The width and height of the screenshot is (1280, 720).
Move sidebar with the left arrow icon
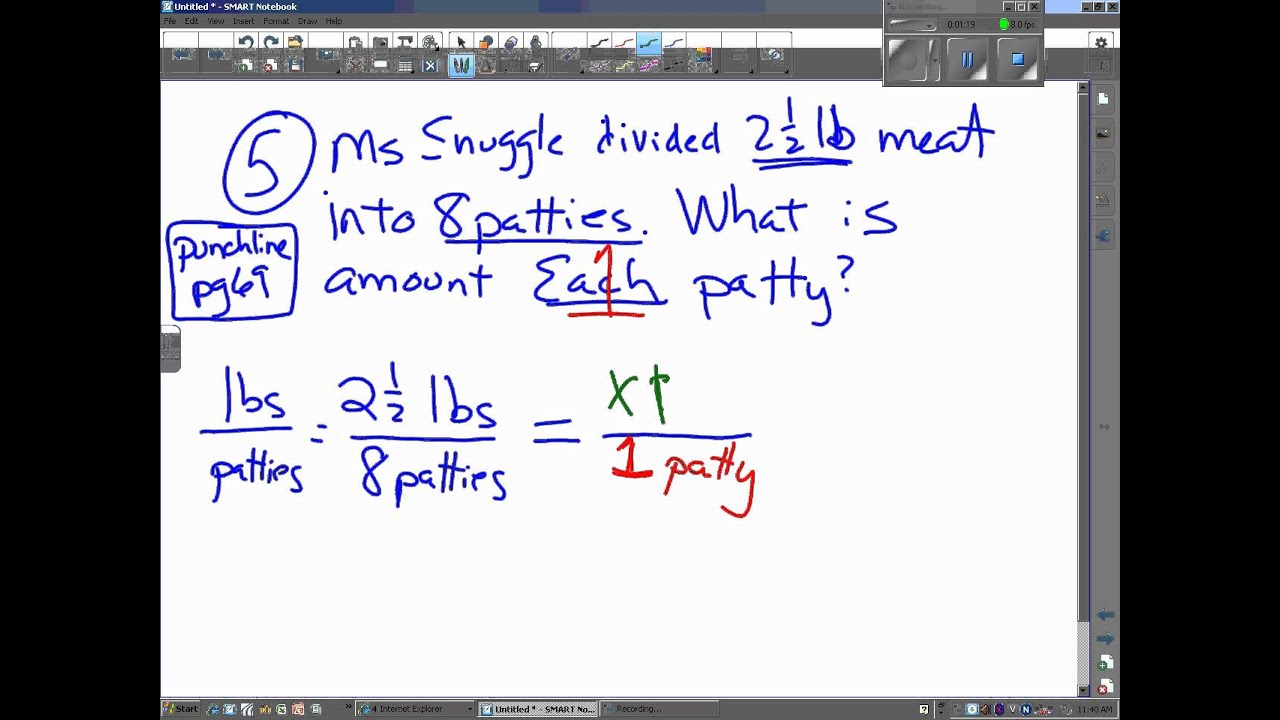point(1104,615)
